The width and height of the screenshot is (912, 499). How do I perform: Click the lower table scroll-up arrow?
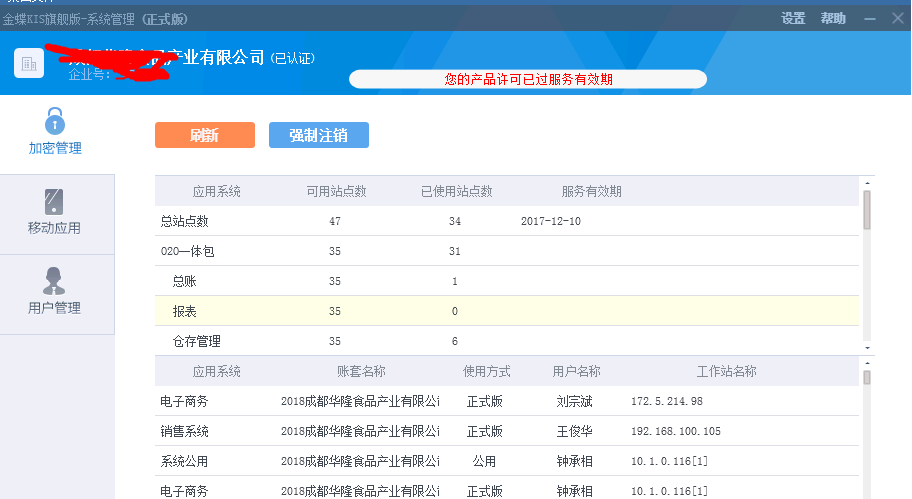pyautogui.click(x=867, y=363)
